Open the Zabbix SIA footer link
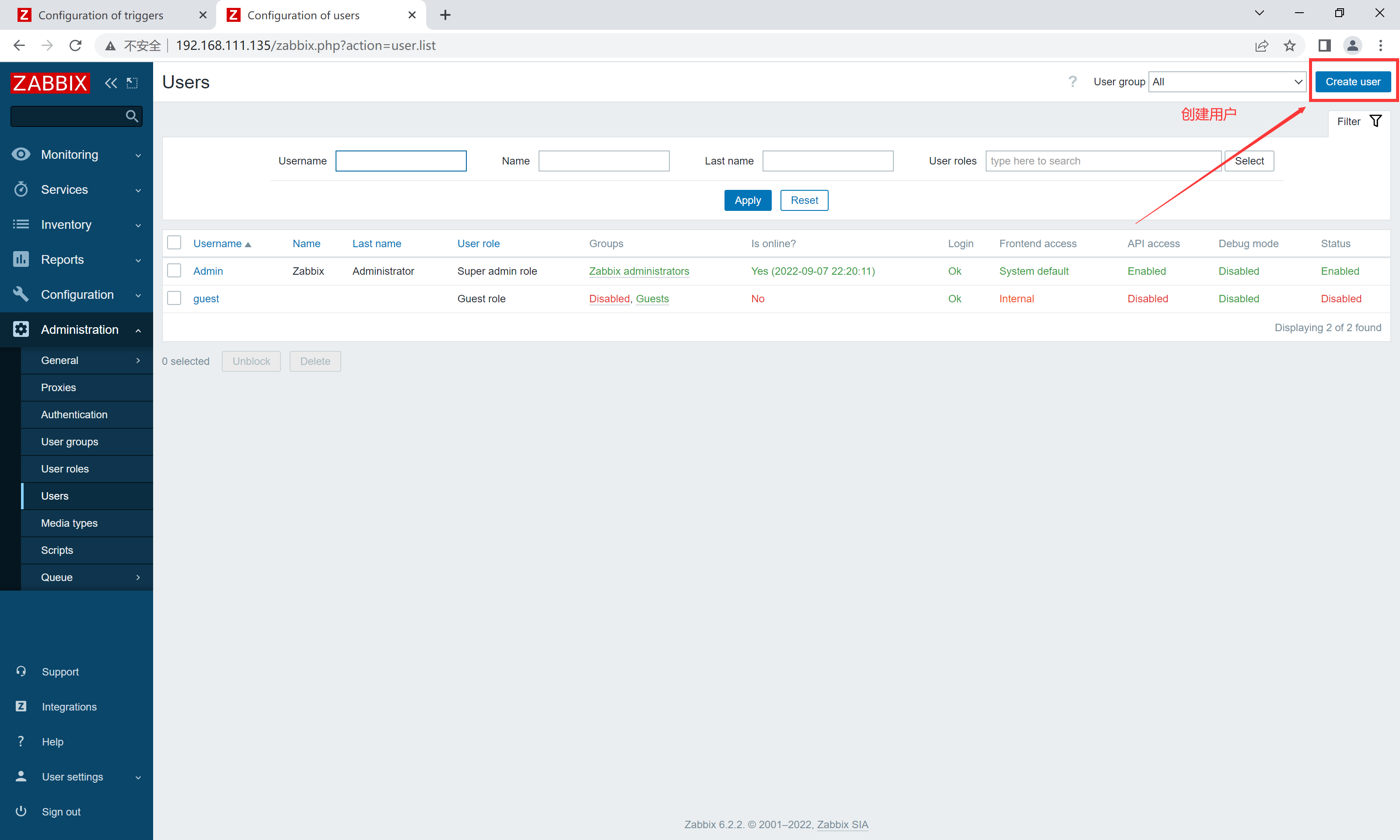The image size is (1400, 840). (x=842, y=825)
